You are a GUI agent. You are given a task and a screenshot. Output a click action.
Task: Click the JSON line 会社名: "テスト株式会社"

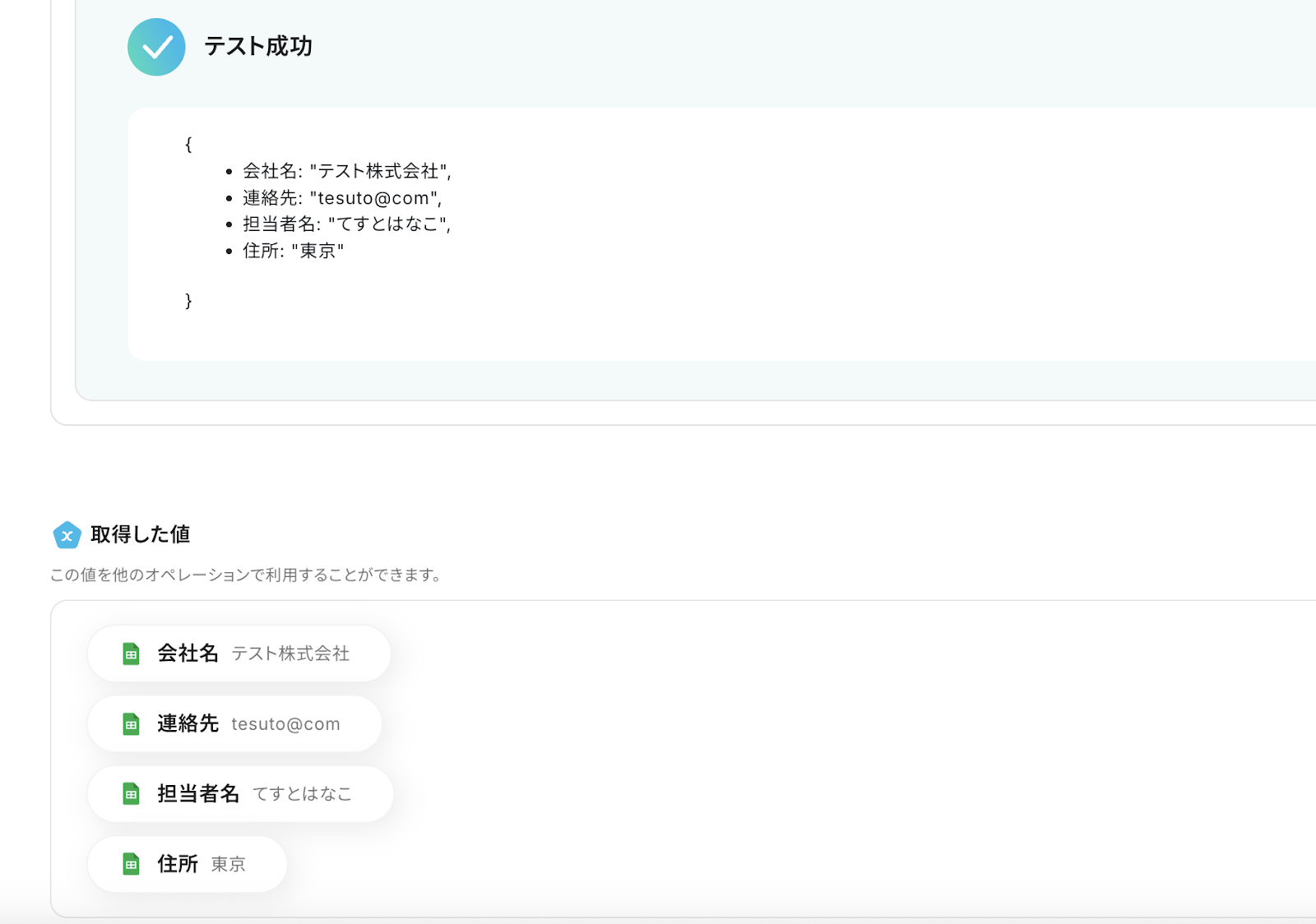pos(347,171)
